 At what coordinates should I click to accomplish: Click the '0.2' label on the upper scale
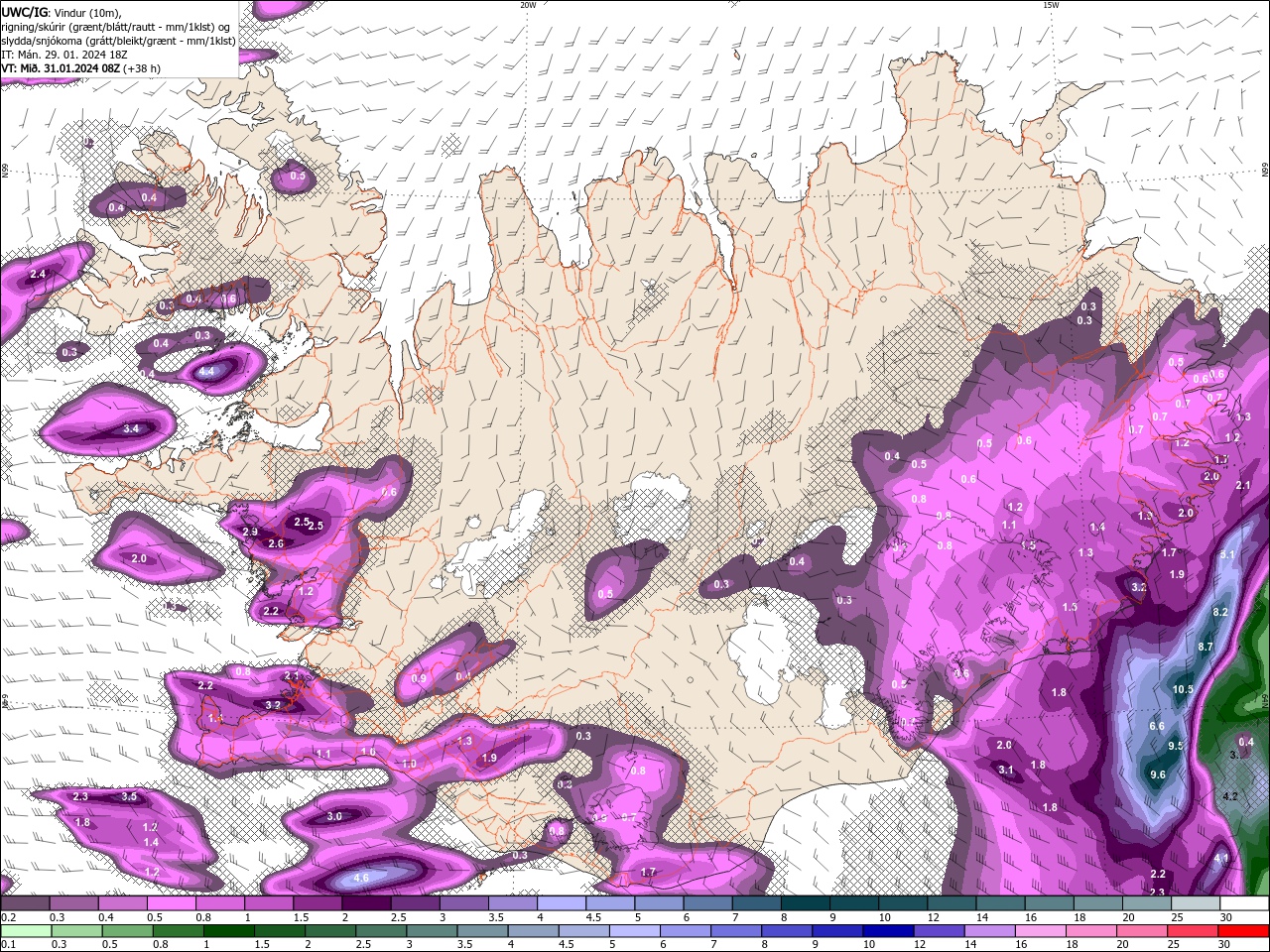pyautogui.click(x=8, y=917)
